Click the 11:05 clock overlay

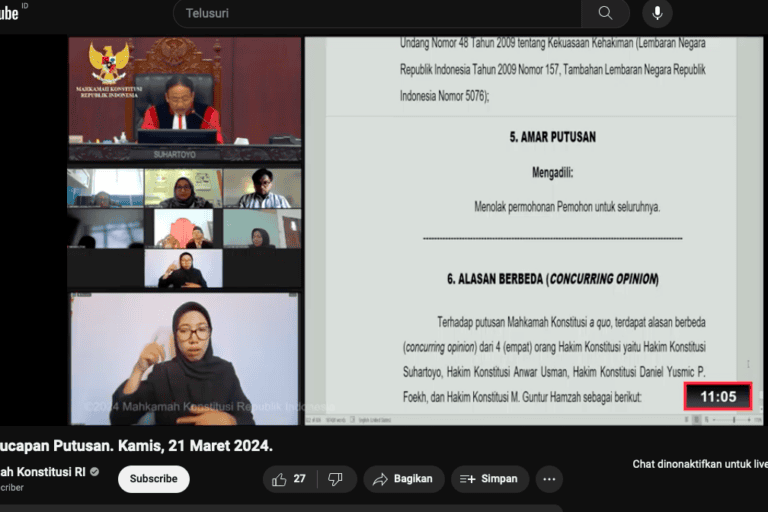(x=717, y=397)
